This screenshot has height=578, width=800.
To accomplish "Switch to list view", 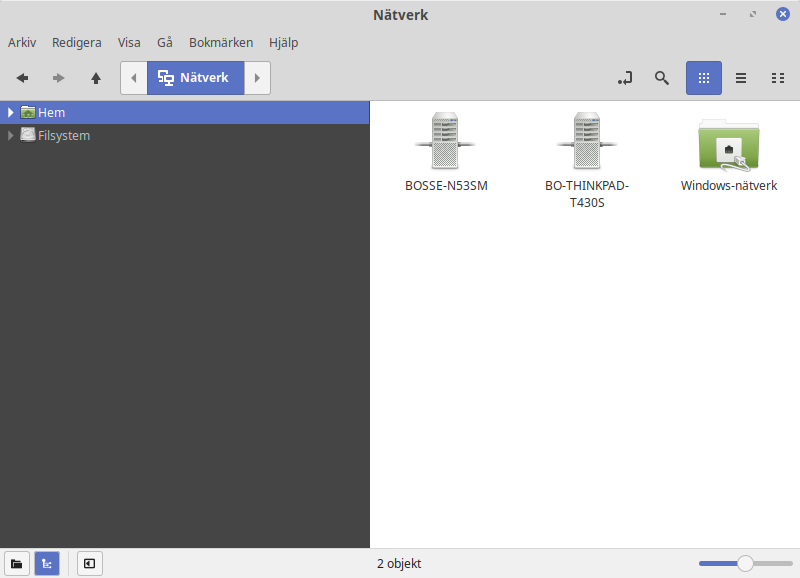I will (x=741, y=78).
